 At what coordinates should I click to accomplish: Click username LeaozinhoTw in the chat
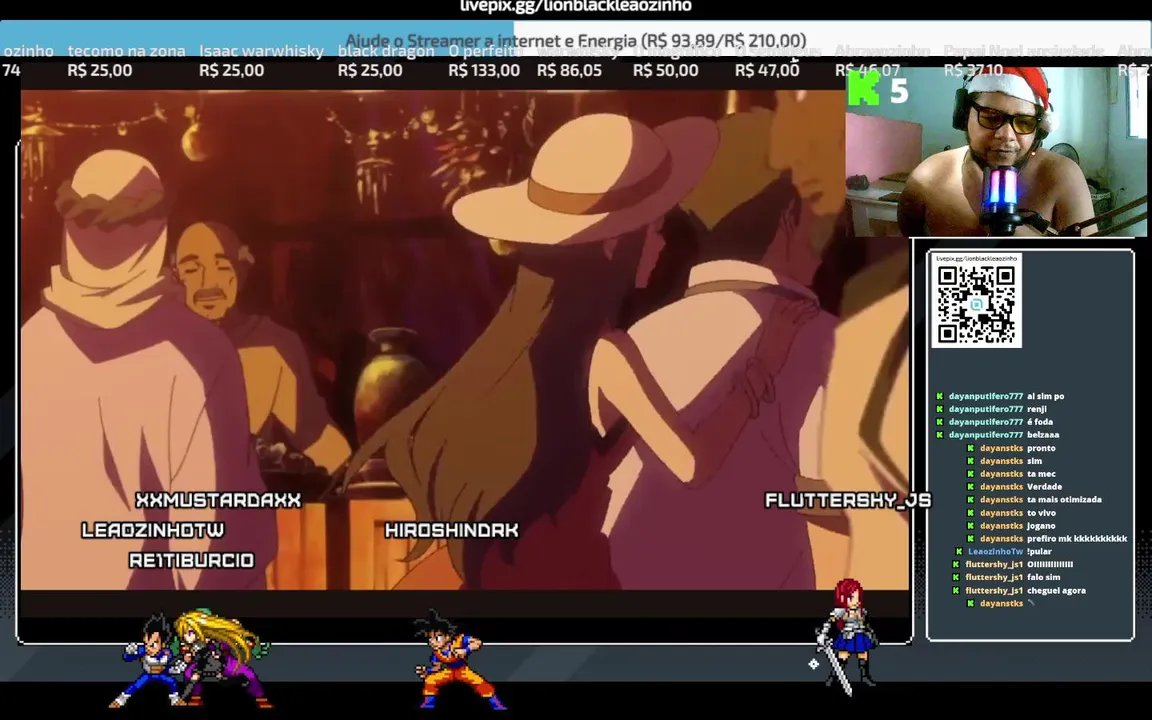pyautogui.click(x=996, y=552)
